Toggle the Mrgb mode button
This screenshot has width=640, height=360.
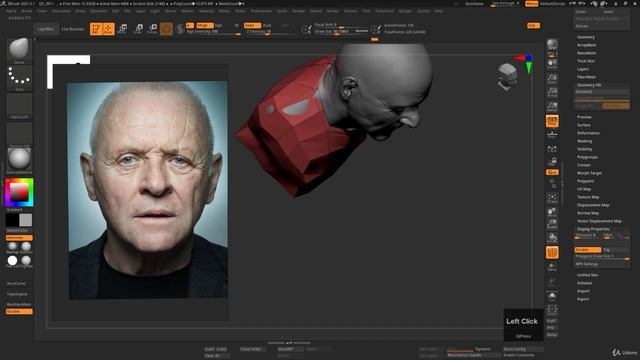204,25
